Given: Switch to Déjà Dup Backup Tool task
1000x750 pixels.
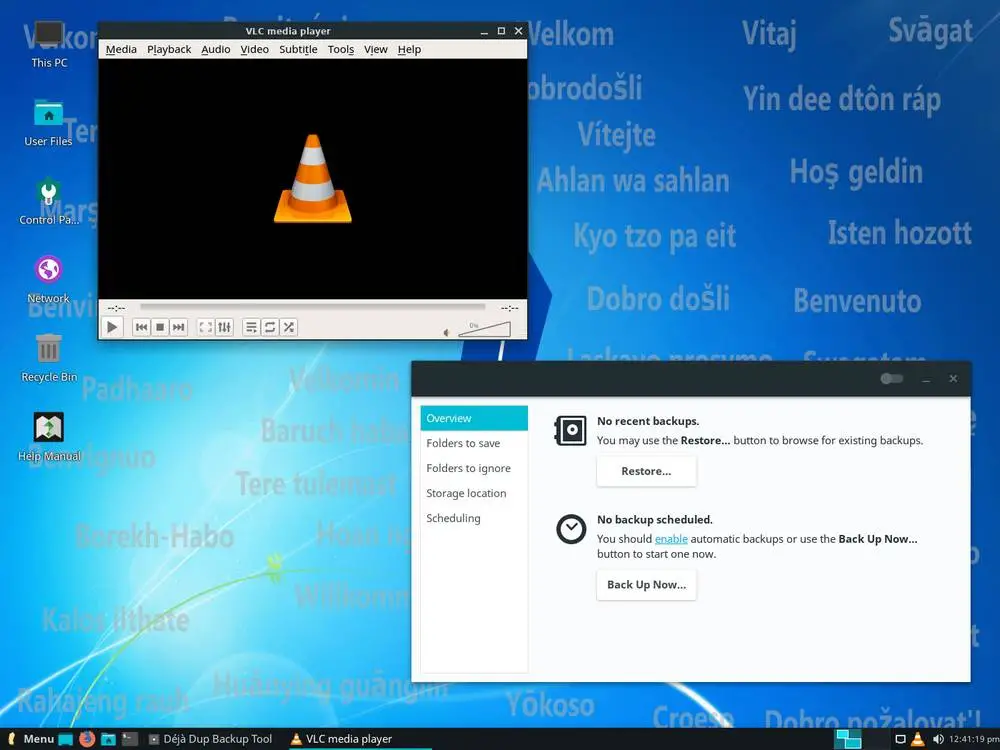Looking at the screenshot, I should [x=211, y=739].
